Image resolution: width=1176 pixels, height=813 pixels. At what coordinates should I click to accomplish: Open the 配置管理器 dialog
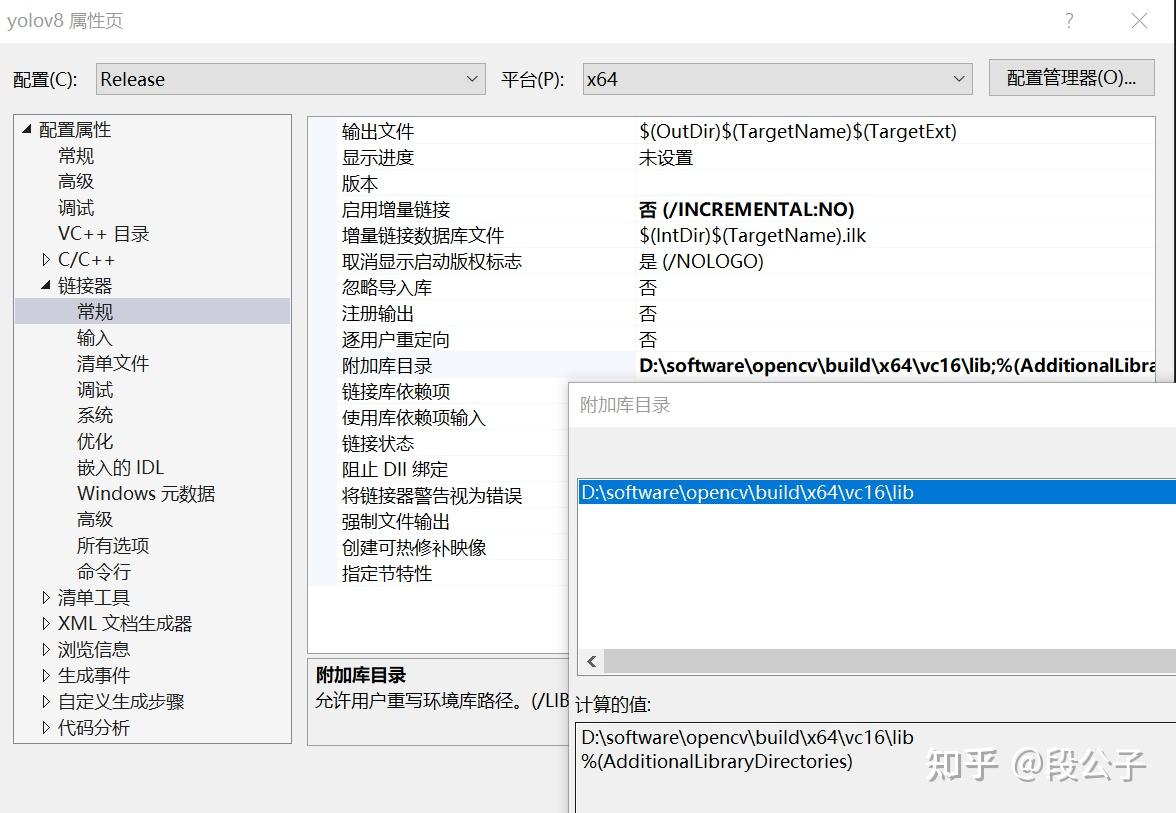coord(1070,77)
